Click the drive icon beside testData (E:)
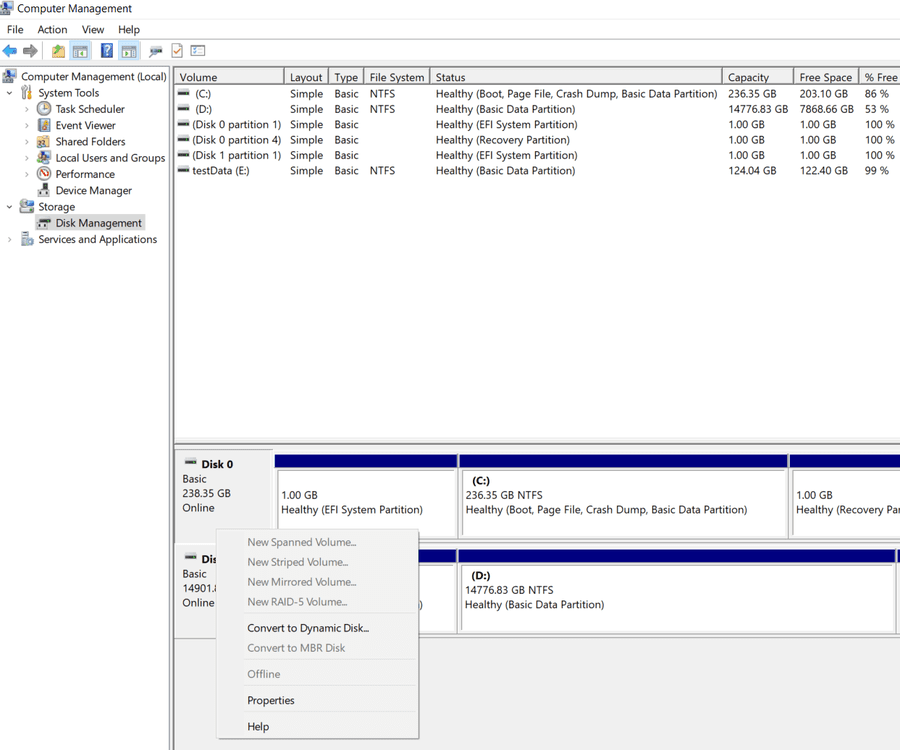This screenshot has height=750, width=900. tap(184, 170)
